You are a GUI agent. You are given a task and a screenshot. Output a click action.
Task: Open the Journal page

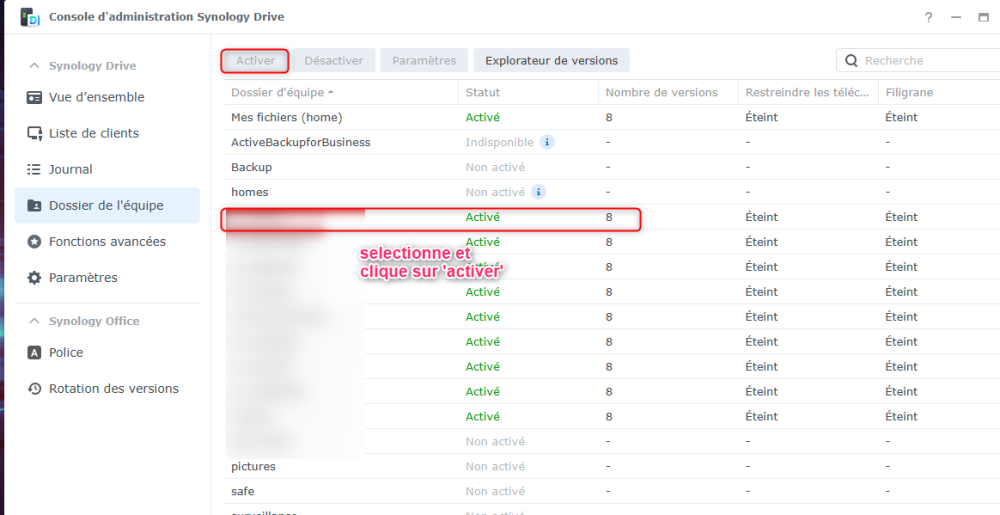107,170
